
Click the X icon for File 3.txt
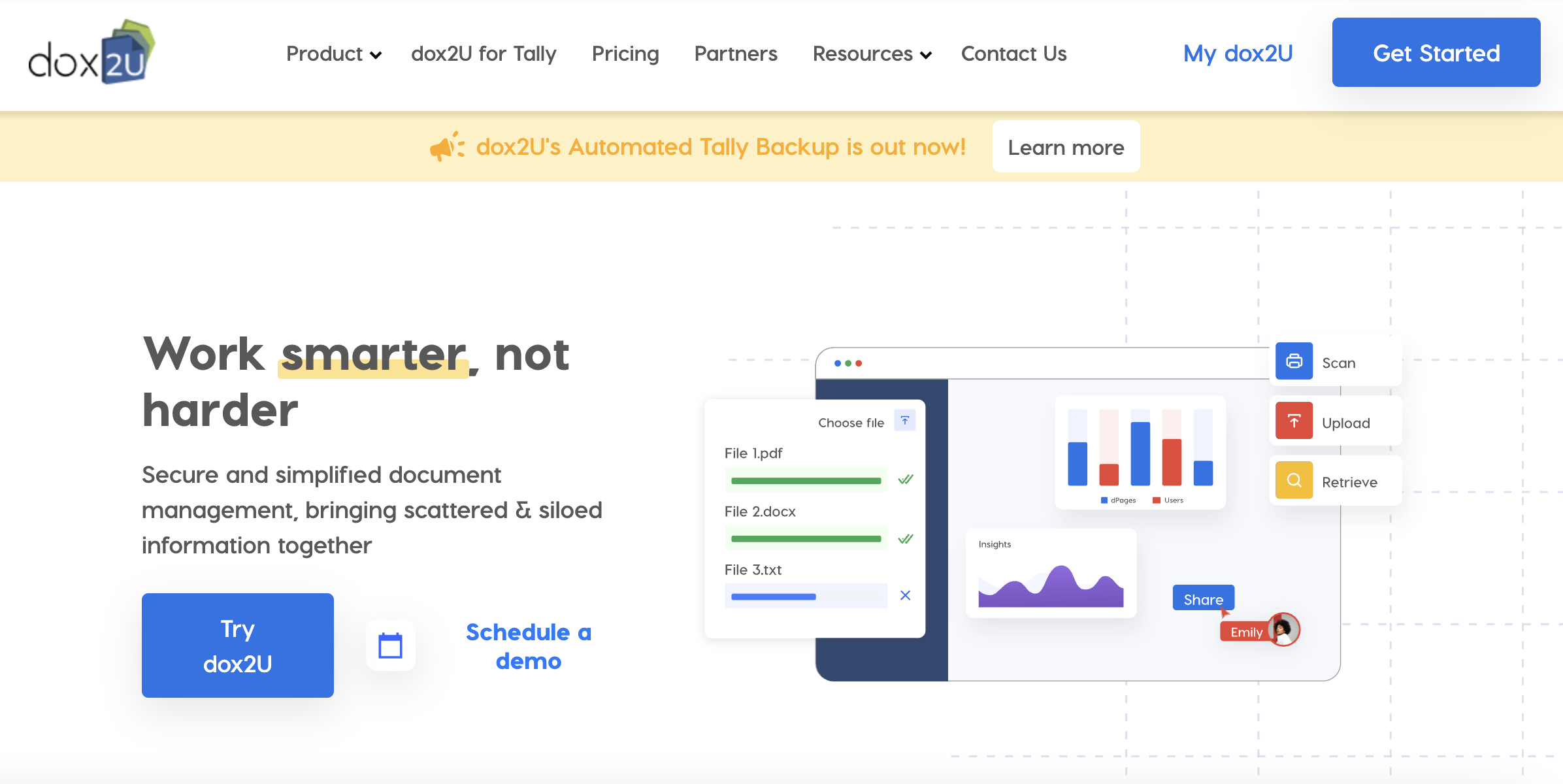pyautogui.click(x=905, y=595)
